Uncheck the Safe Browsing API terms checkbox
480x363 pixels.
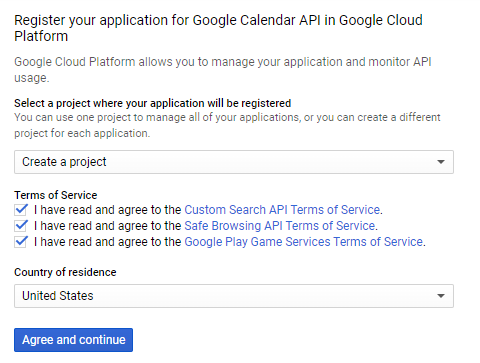21,226
